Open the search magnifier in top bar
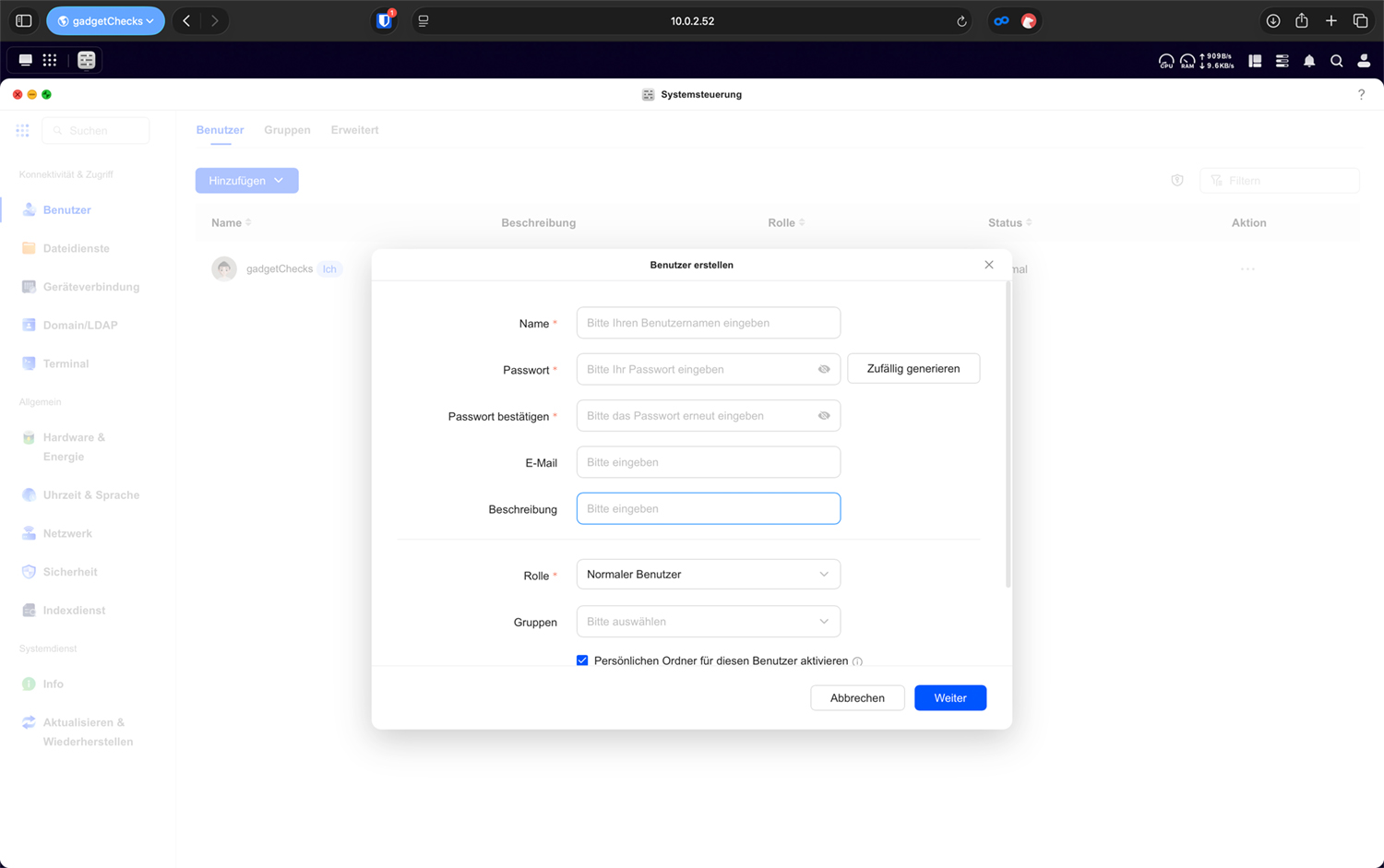1384x868 pixels. [1336, 61]
